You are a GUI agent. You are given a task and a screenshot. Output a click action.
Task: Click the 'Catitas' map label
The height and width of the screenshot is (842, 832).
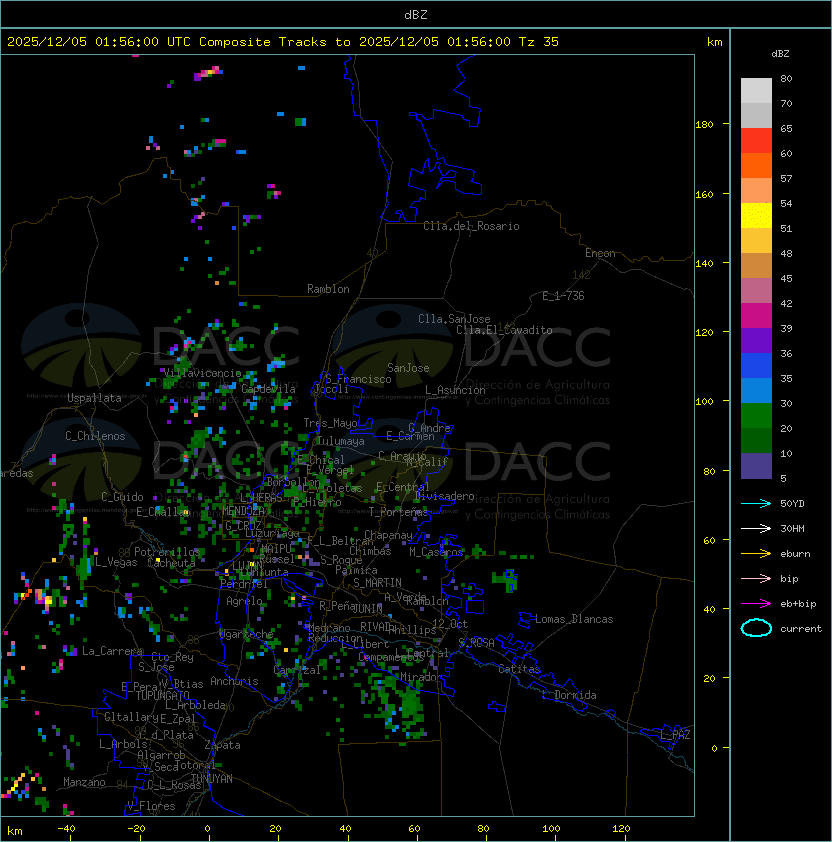(519, 669)
